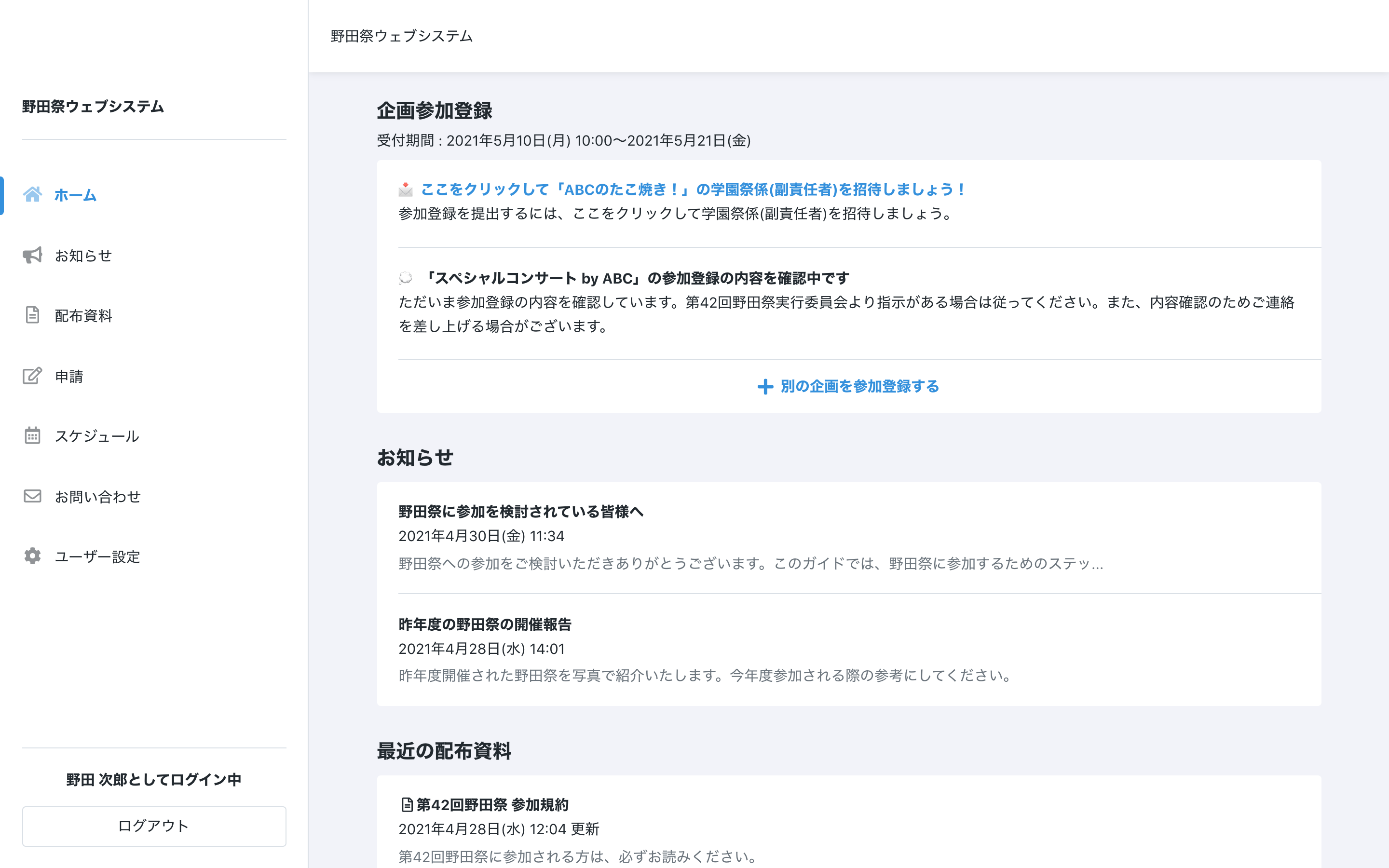
Task: Click the link to invite ABCのたこ焼き副責任者
Action: pyautogui.click(x=694, y=190)
